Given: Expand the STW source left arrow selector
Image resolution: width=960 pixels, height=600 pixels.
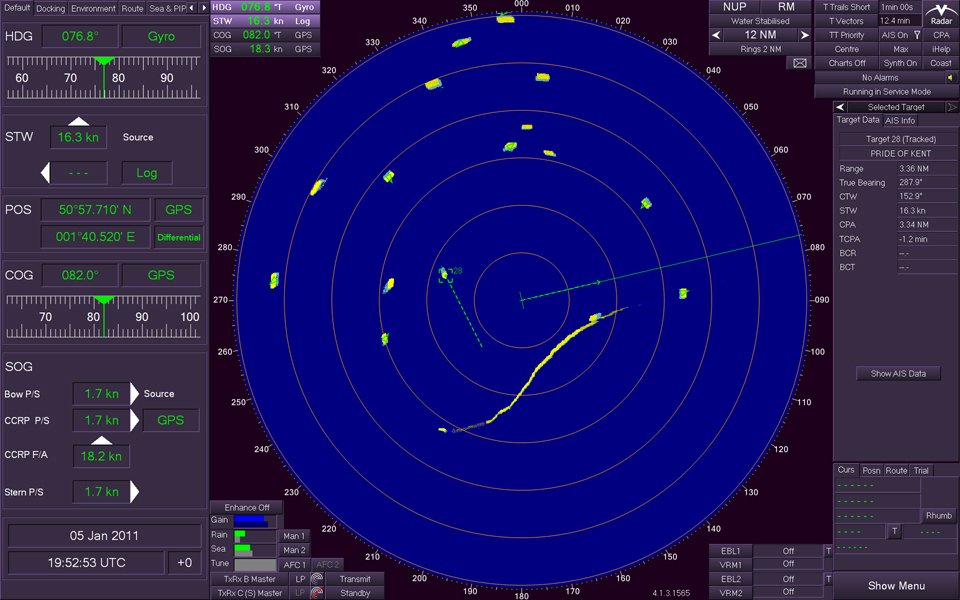Looking at the screenshot, I should coord(45,173).
